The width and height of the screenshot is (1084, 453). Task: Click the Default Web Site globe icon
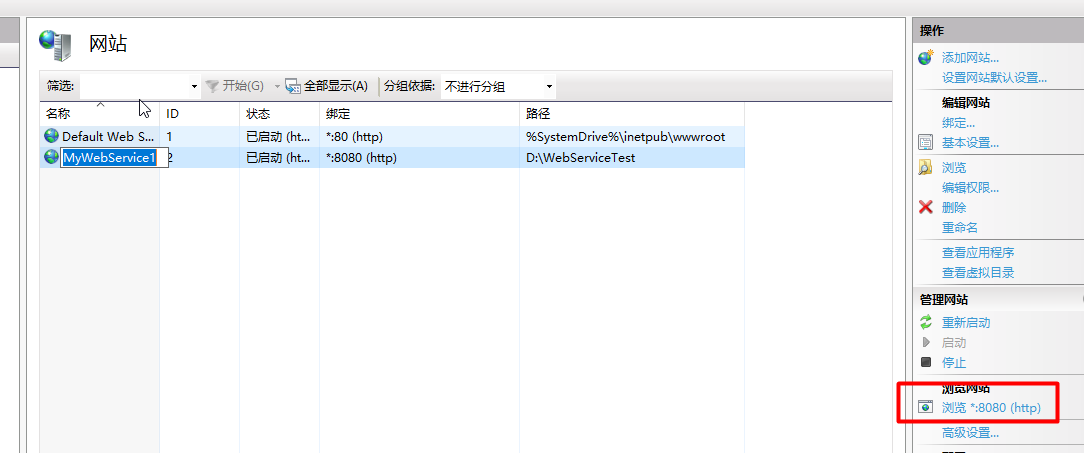point(52,136)
